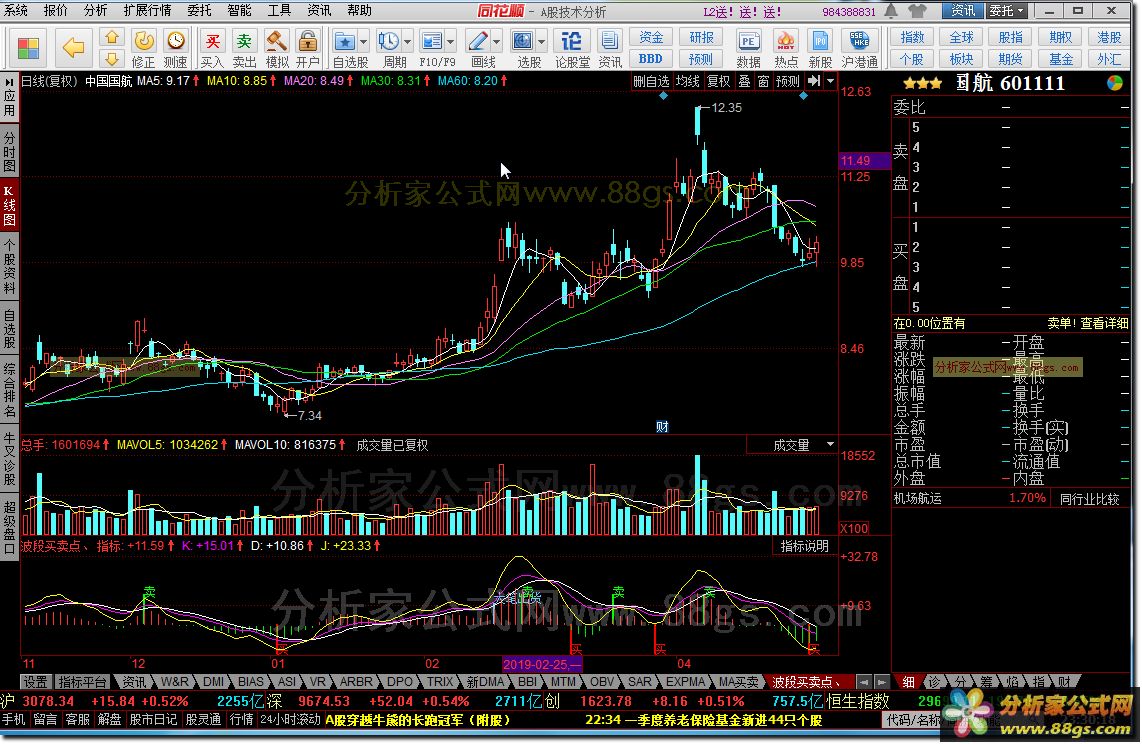Click the 修正 refresh icon
Image resolution: width=1142 pixels, height=744 pixels.
tap(143, 41)
